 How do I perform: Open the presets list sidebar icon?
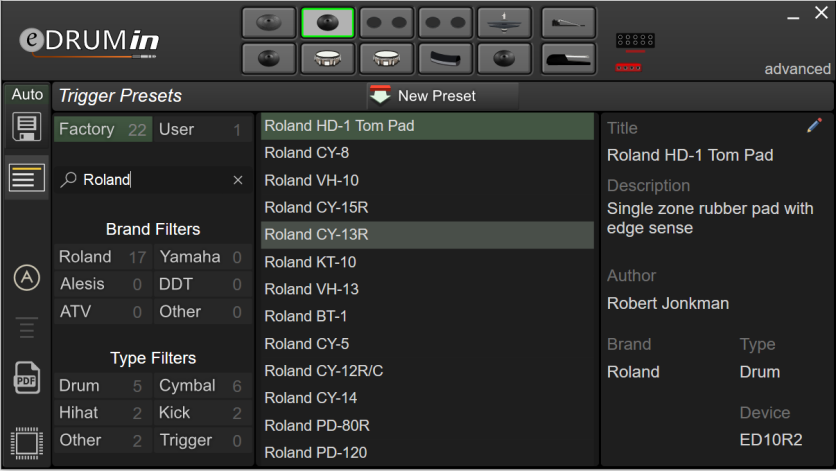coord(27,177)
